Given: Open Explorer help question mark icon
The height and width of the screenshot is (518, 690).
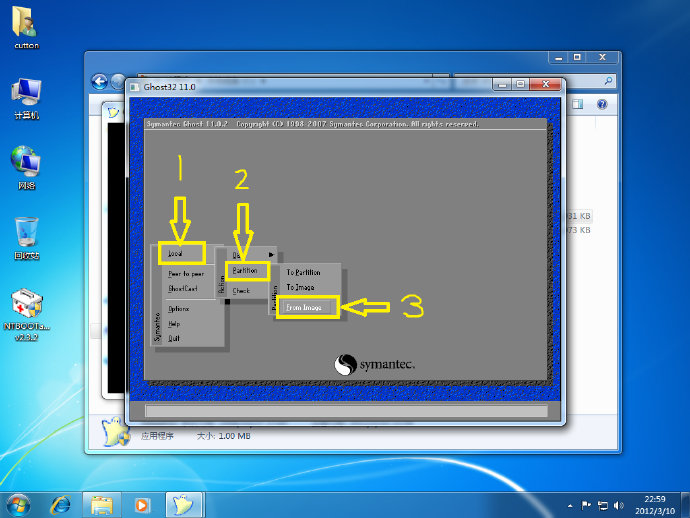Looking at the screenshot, I should (602, 104).
